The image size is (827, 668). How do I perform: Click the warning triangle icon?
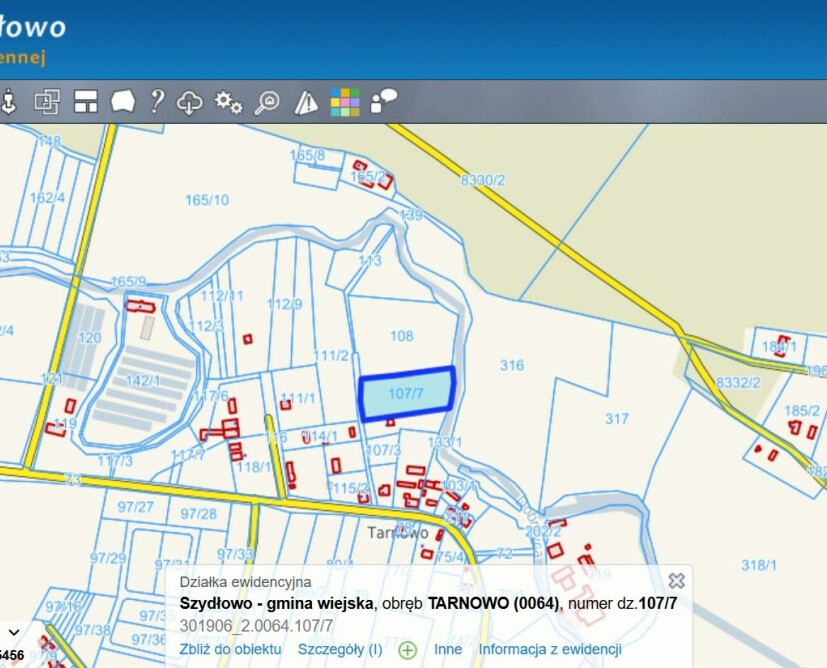tap(306, 101)
